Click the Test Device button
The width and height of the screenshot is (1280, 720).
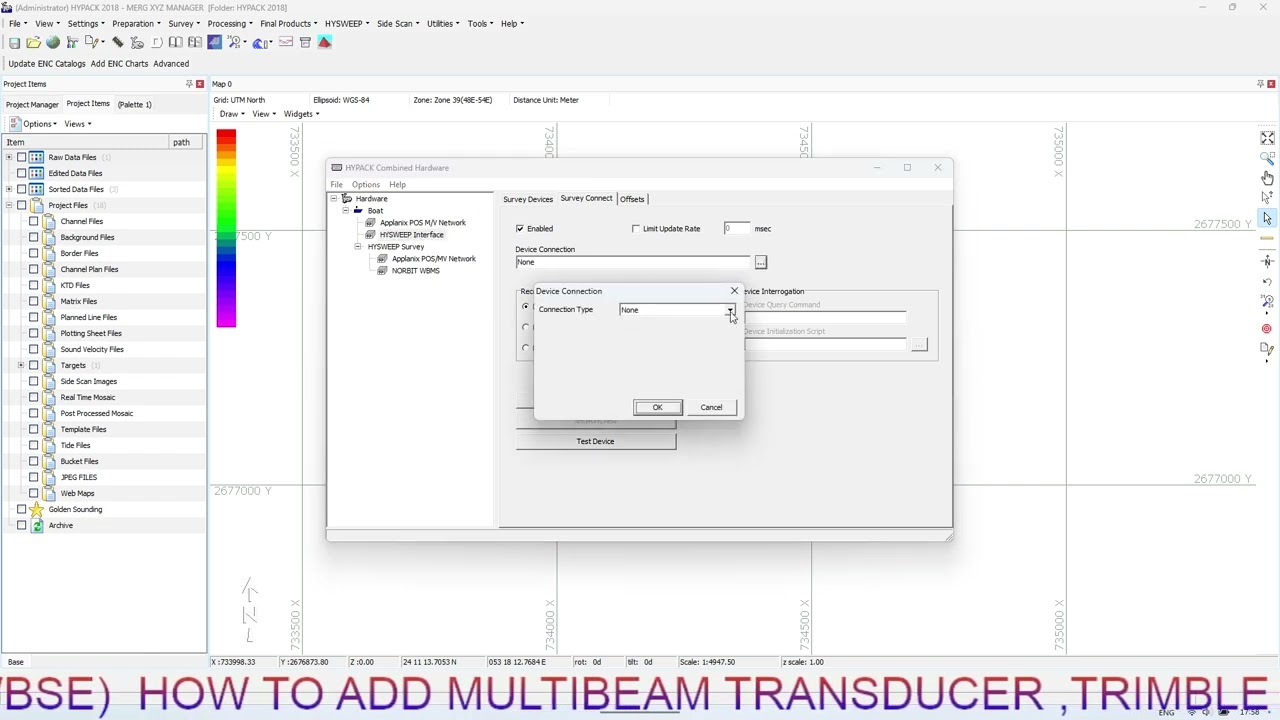pos(596,441)
